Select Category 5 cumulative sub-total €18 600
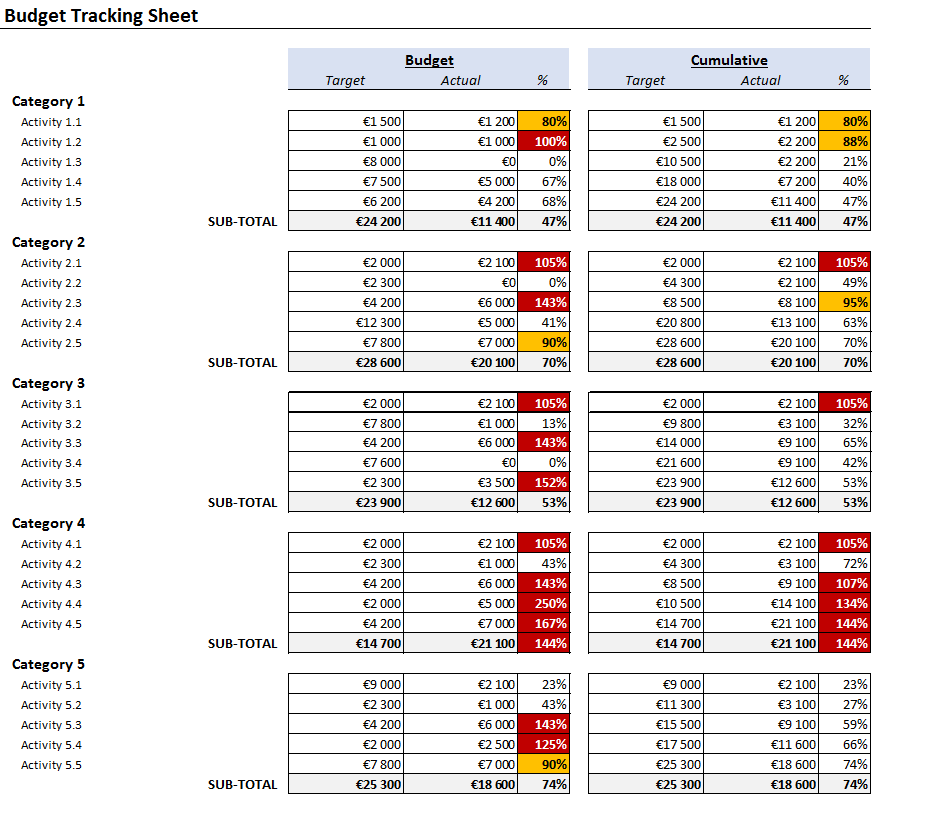The height and width of the screenshot is (815, 936). click(761, 785)
